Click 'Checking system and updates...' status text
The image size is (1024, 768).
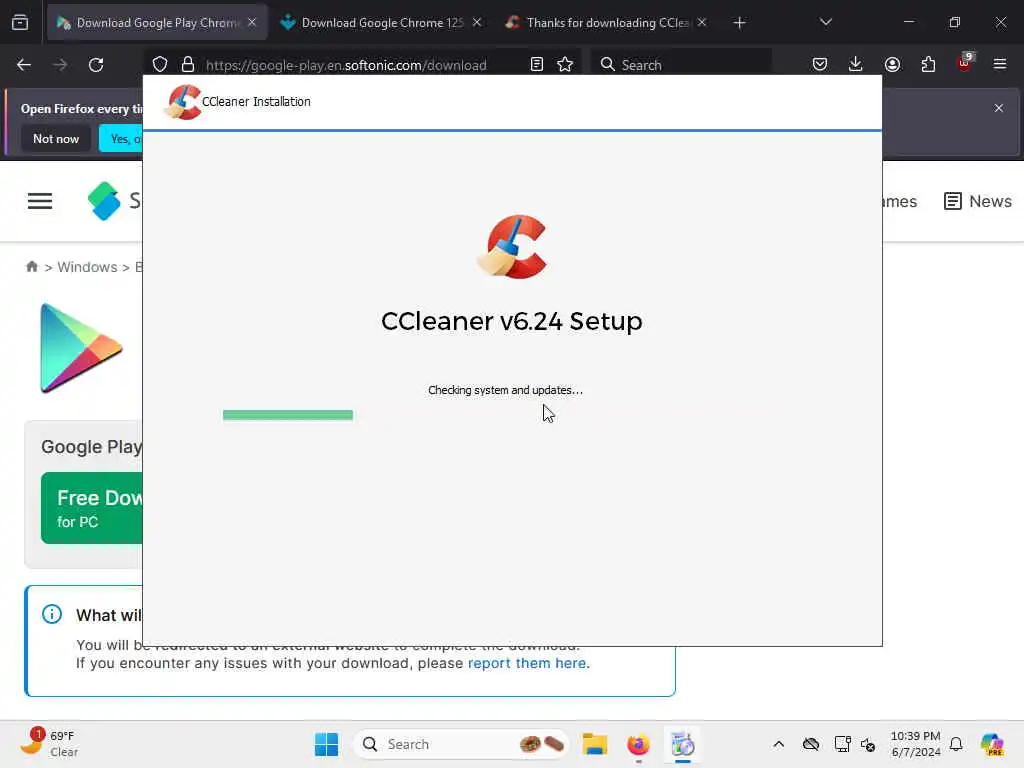(505, 390)
